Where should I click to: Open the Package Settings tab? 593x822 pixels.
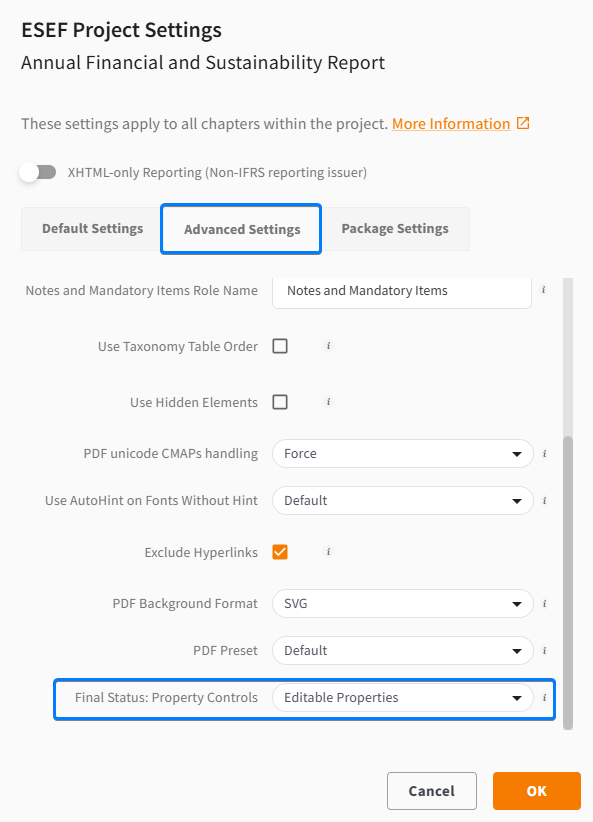point(395,229)
